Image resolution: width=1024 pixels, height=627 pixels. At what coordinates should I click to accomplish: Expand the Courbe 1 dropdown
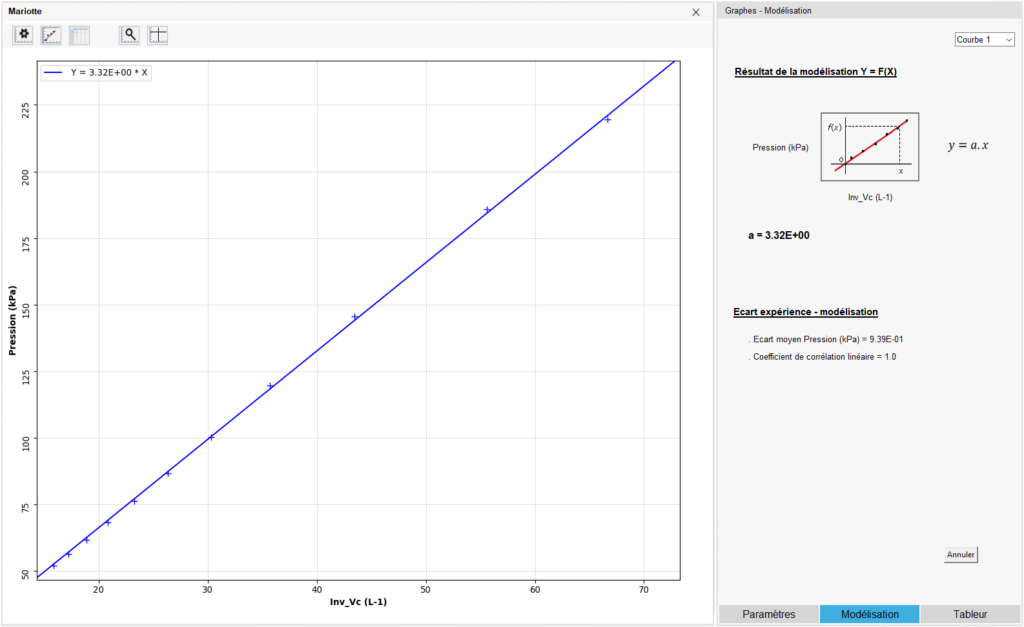984,40
